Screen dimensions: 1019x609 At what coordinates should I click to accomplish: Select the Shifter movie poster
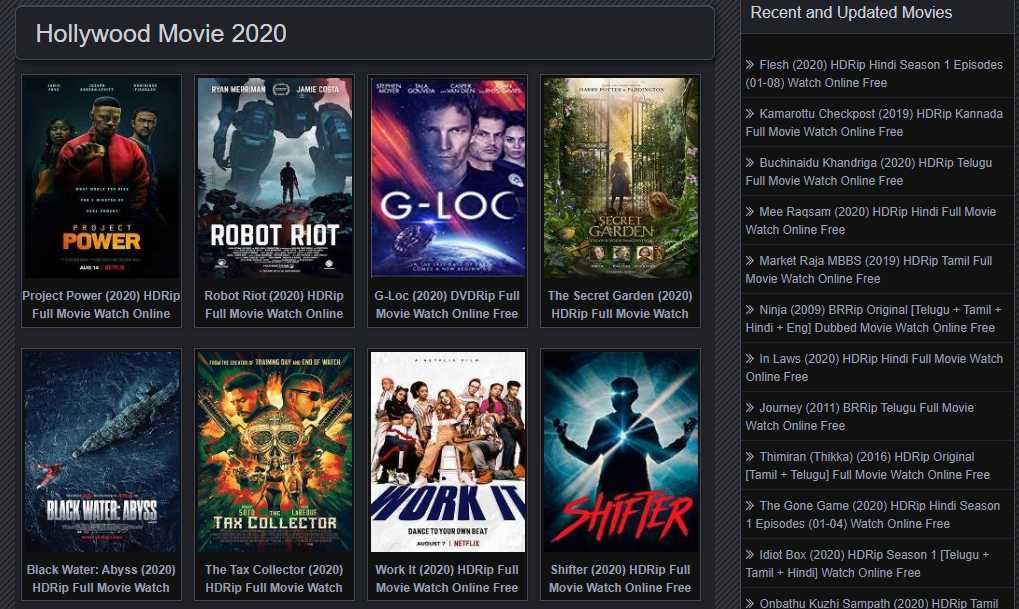click(620, 451)
